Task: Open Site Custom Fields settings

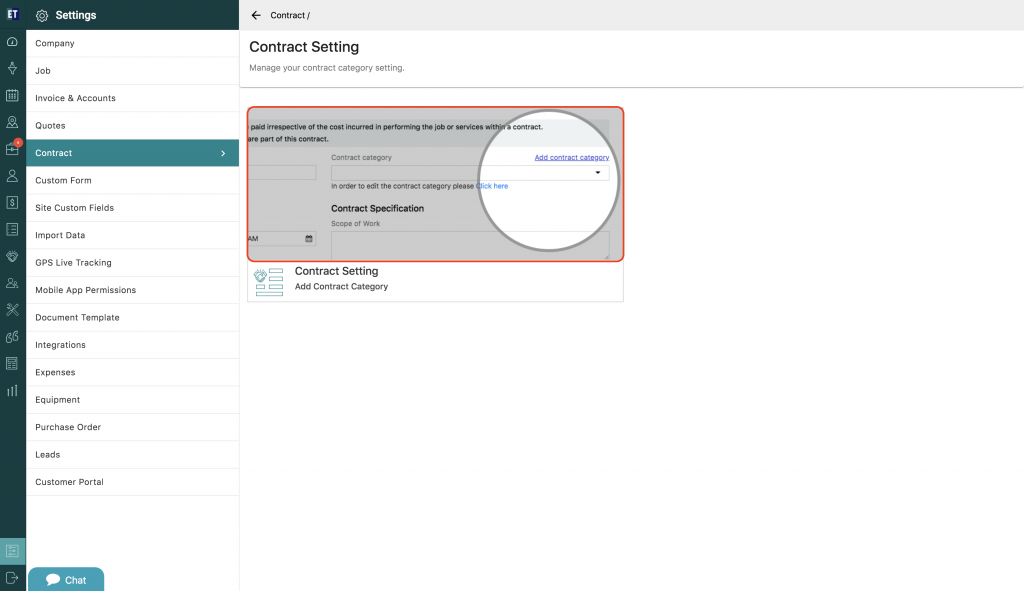Action: pos(133,208)
